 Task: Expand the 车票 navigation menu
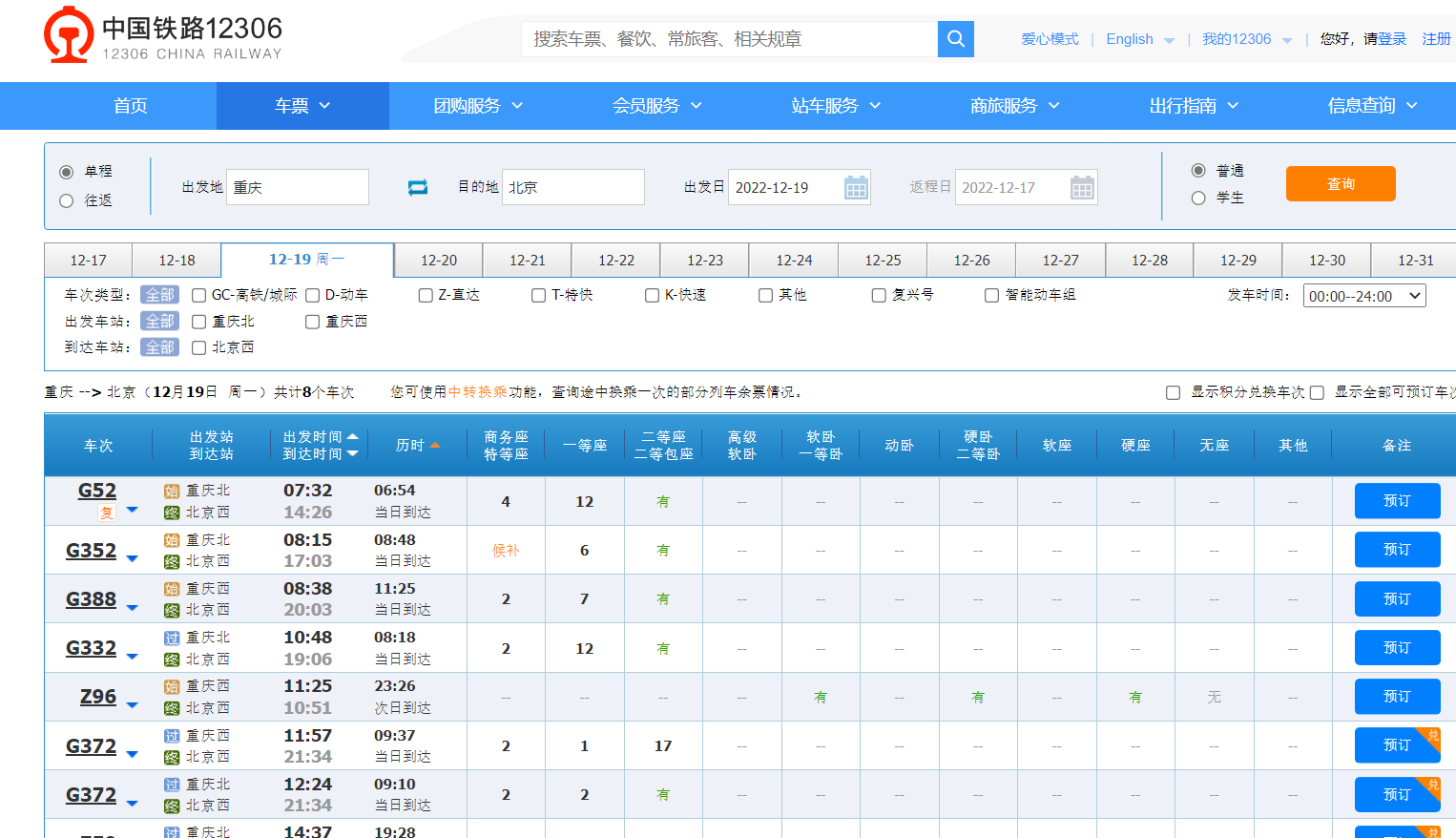point(302,106)
